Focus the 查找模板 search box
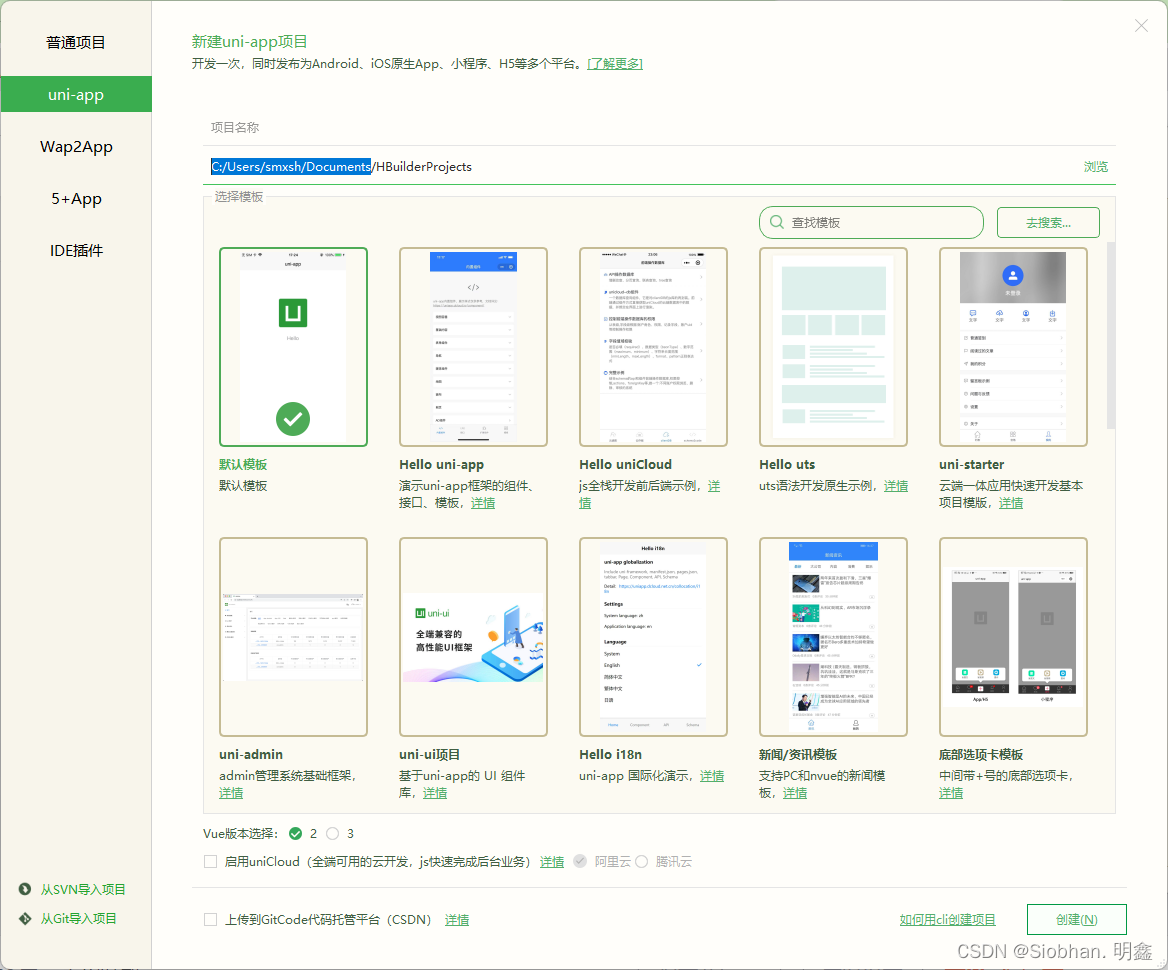The image size is (1168, 970). 871,222
